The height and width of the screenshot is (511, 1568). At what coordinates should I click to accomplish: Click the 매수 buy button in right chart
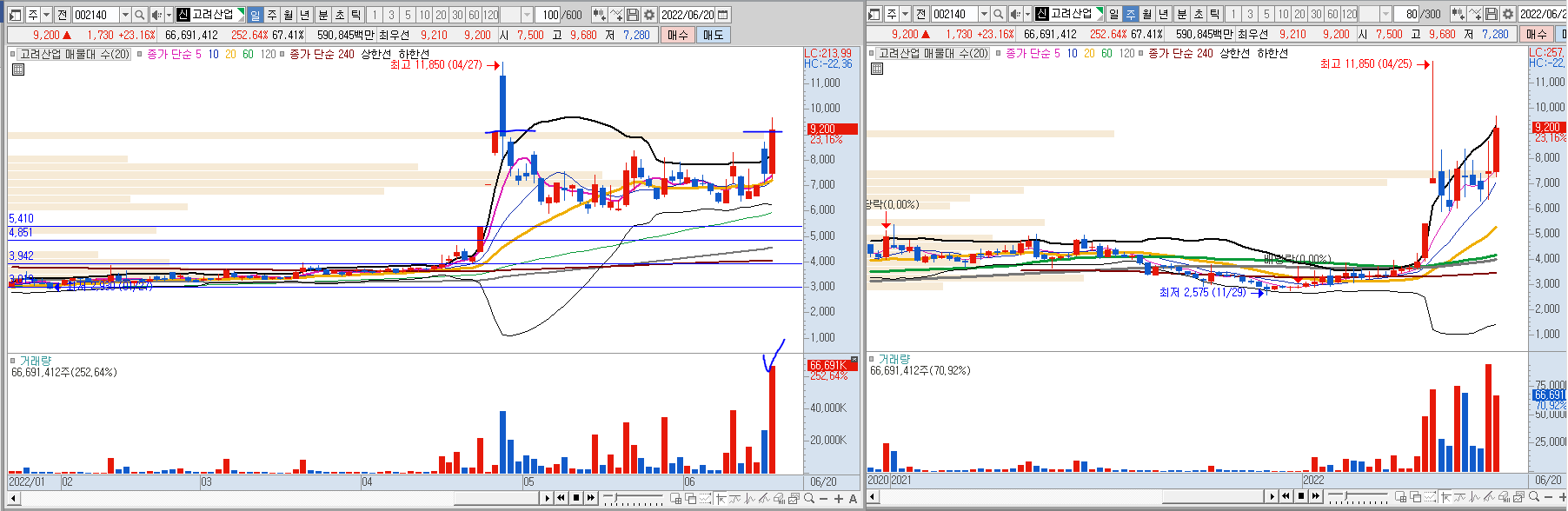pyautogui.click(x=1536, y=34)
